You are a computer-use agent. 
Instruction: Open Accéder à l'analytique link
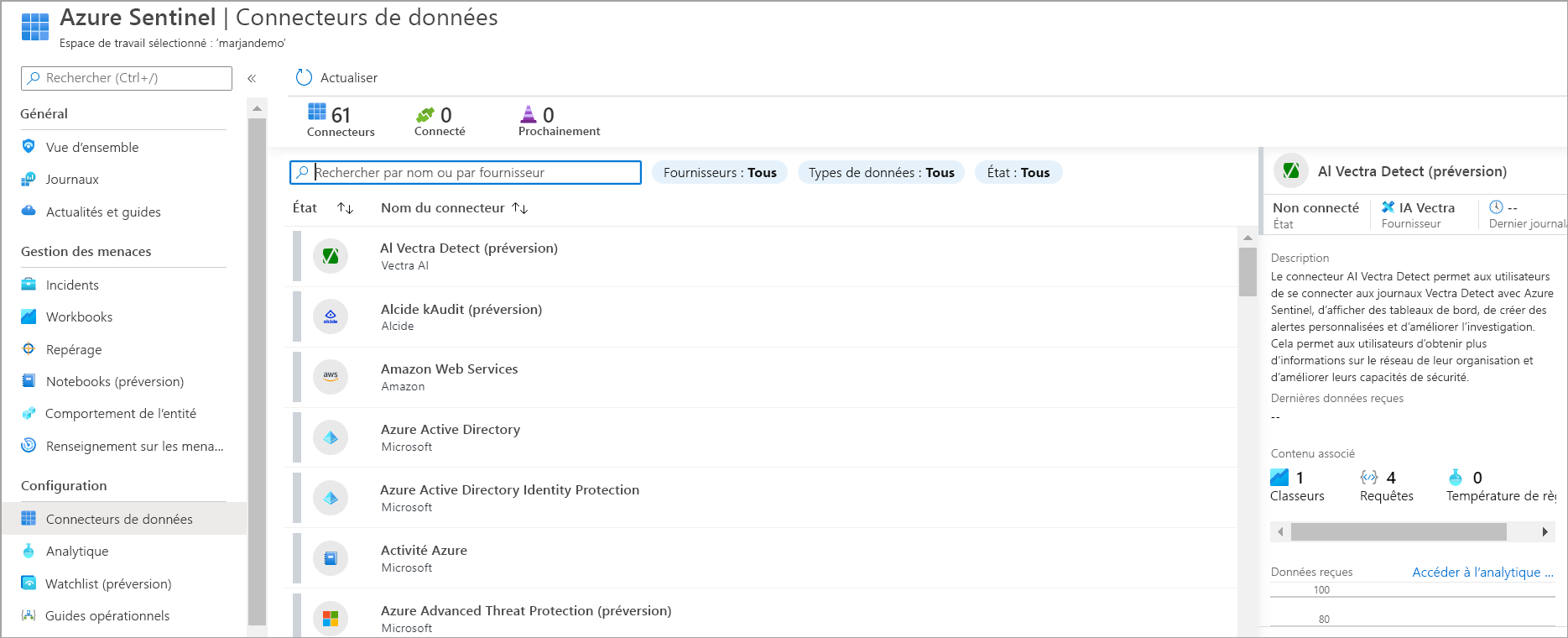(1482, 573)
